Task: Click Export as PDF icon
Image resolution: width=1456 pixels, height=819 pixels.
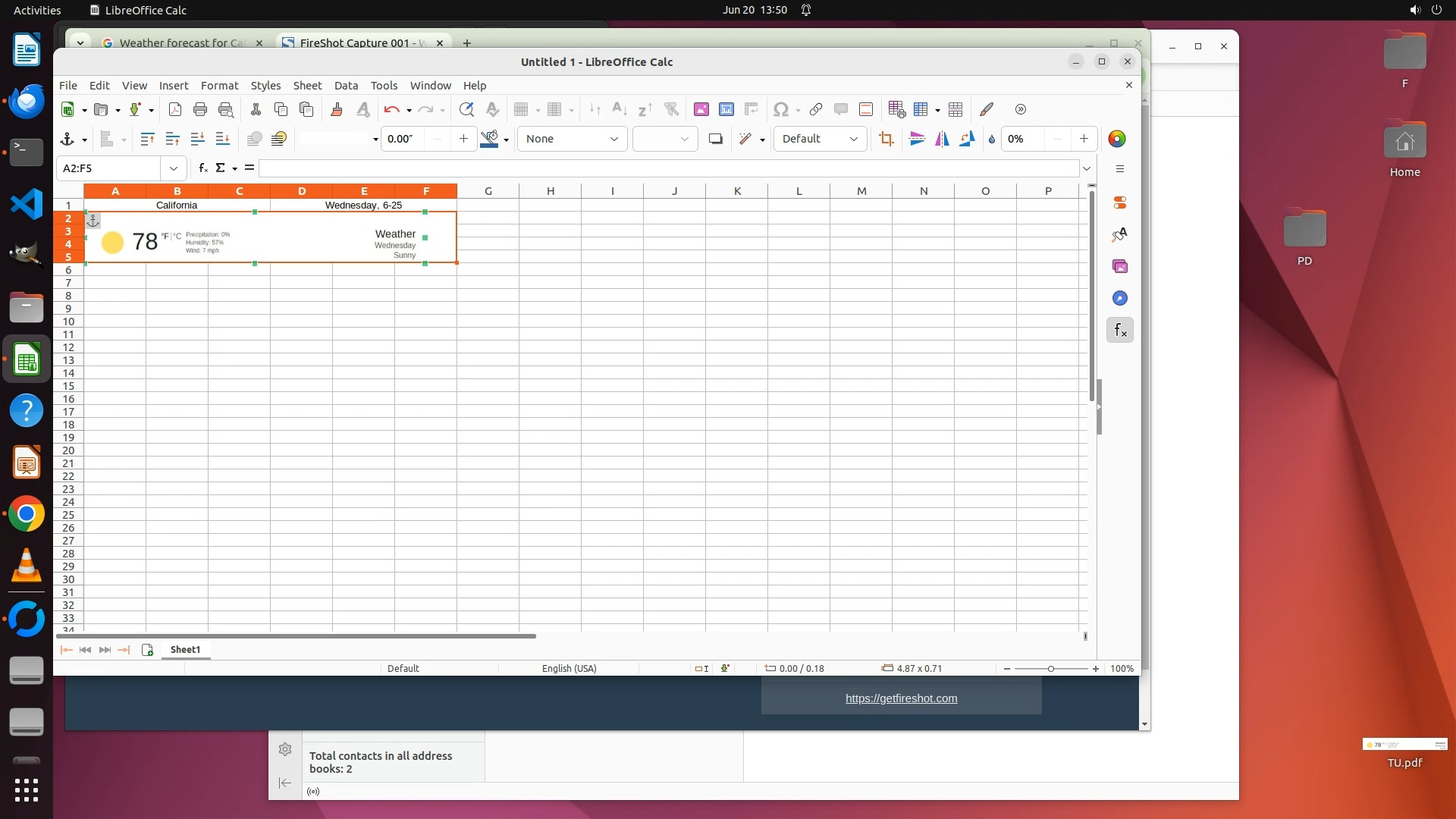Action: [x=175, y=110]
